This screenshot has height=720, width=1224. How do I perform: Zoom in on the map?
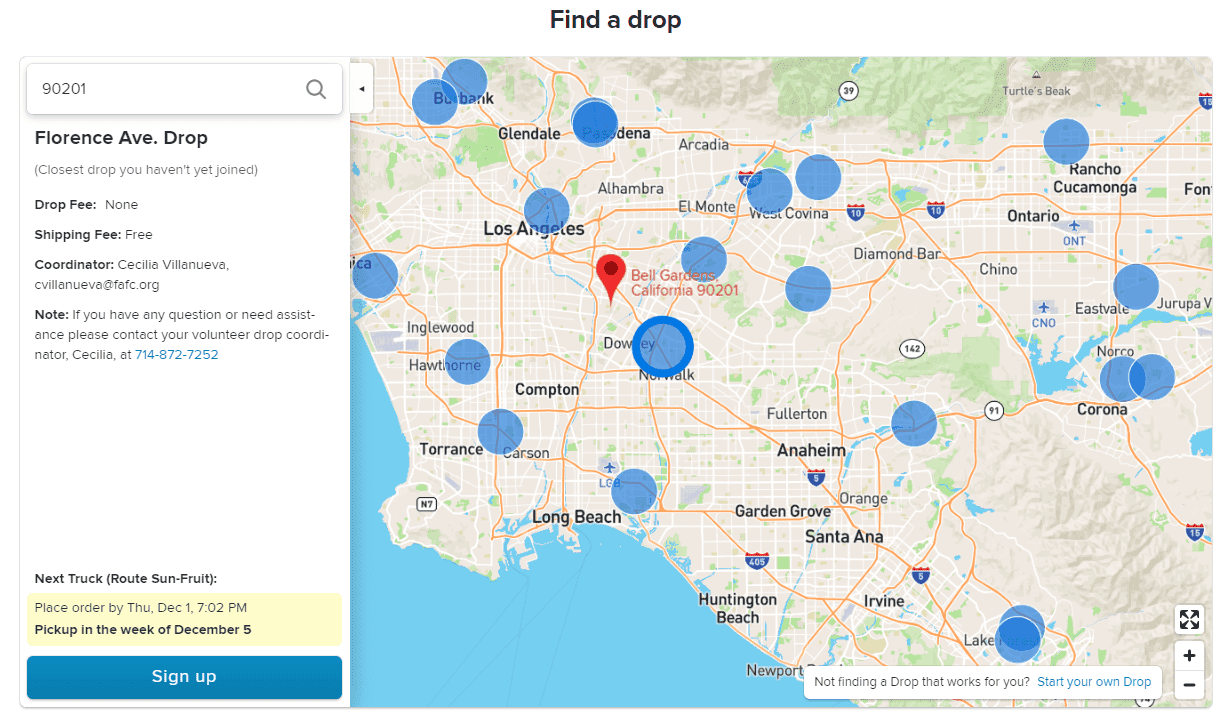(1189, 656)
